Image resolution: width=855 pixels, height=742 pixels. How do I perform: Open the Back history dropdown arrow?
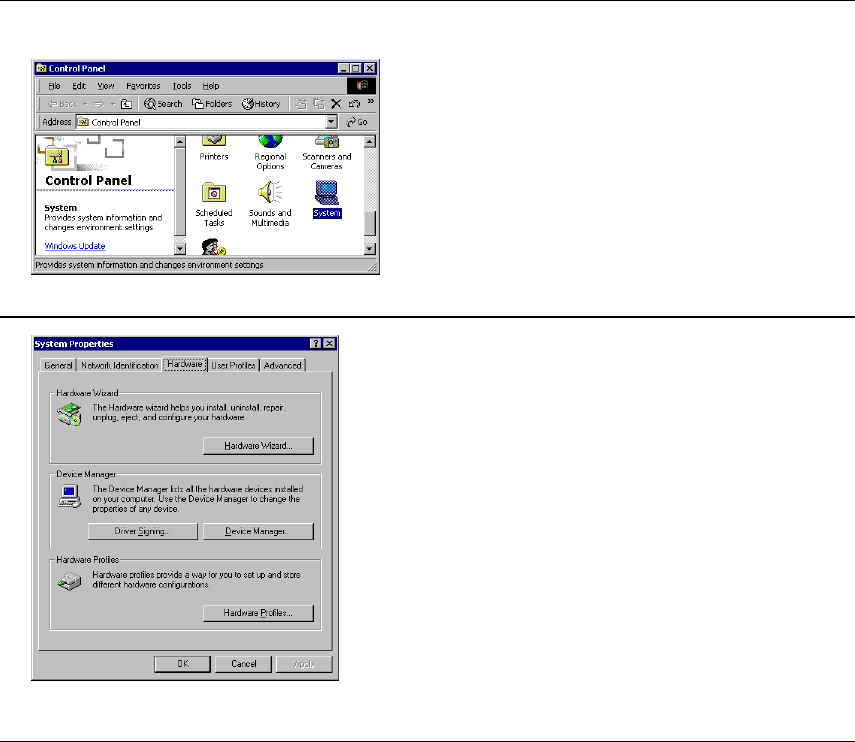tap(85, 104)
